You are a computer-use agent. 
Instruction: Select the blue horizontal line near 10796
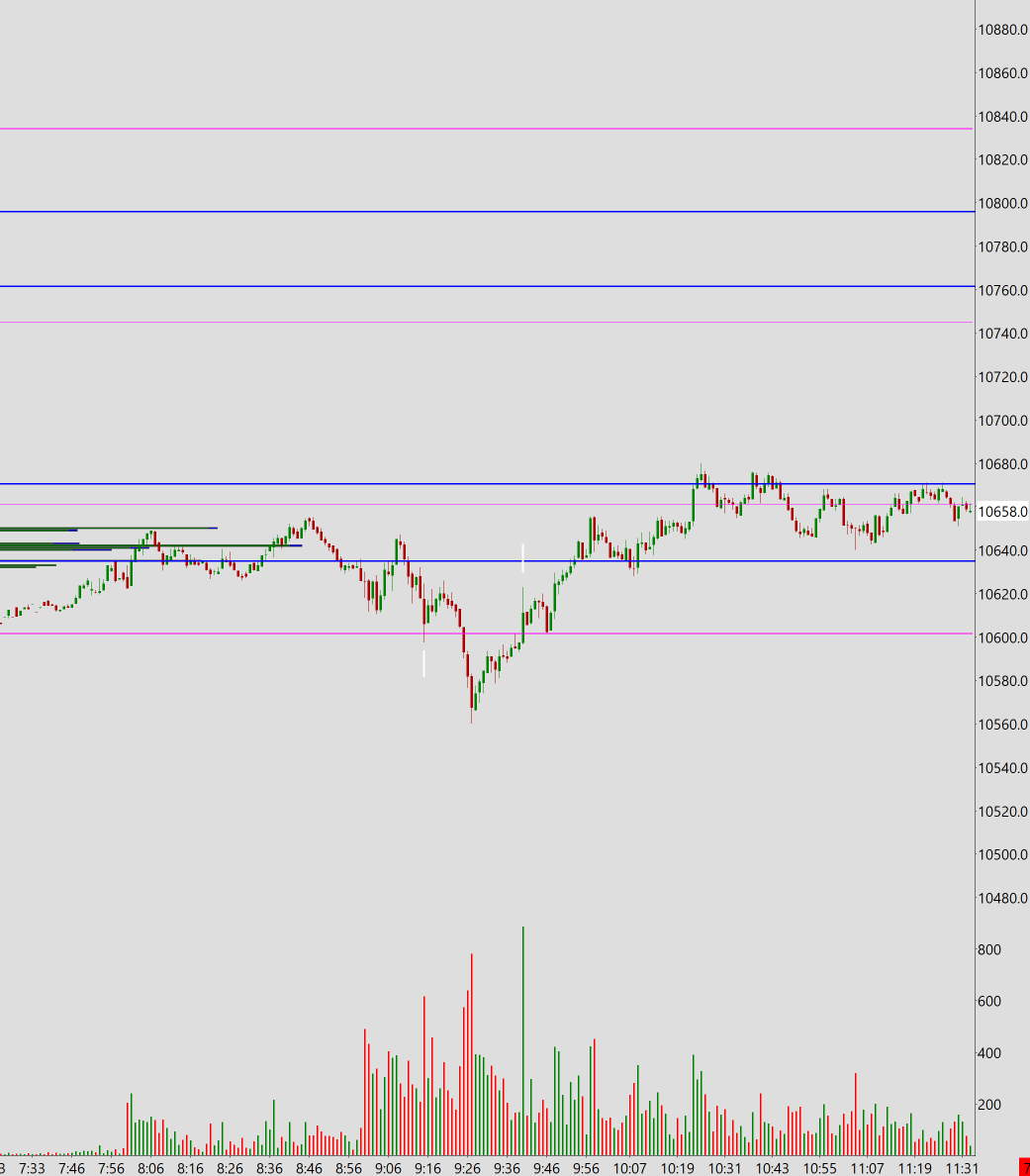tap(487, 212)
